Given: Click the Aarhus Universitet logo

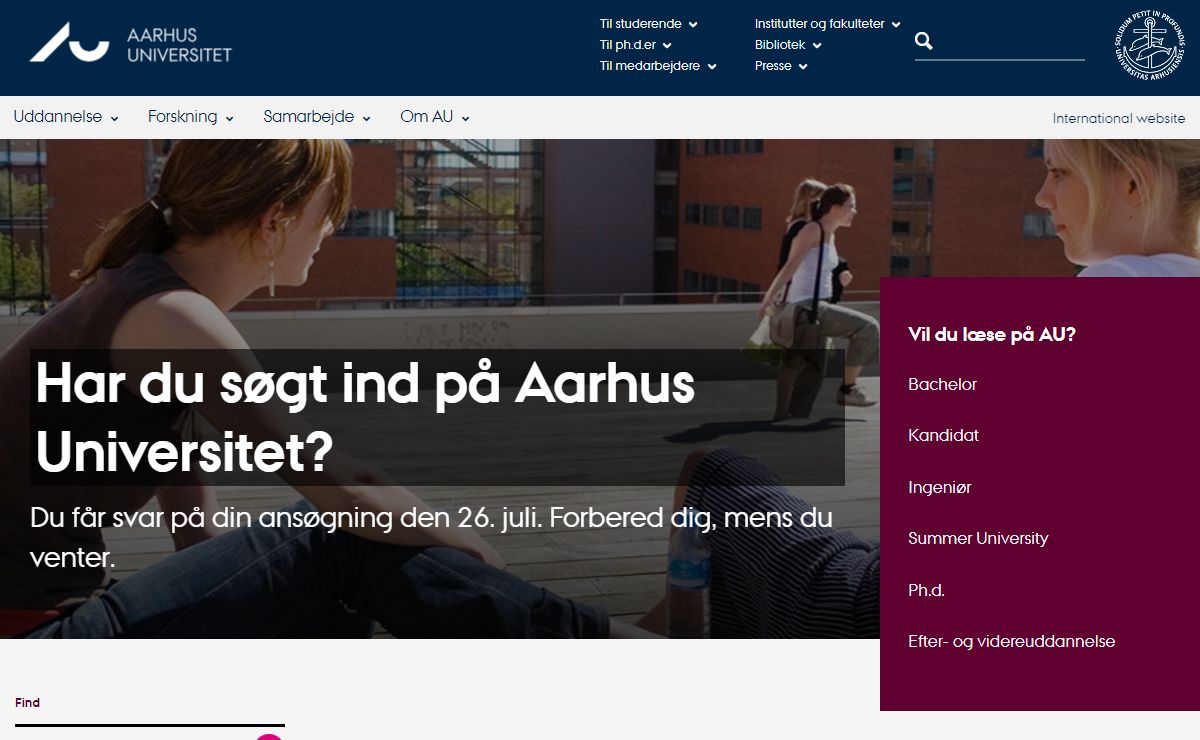Looking at the screenshot, I should click(130, 43).
